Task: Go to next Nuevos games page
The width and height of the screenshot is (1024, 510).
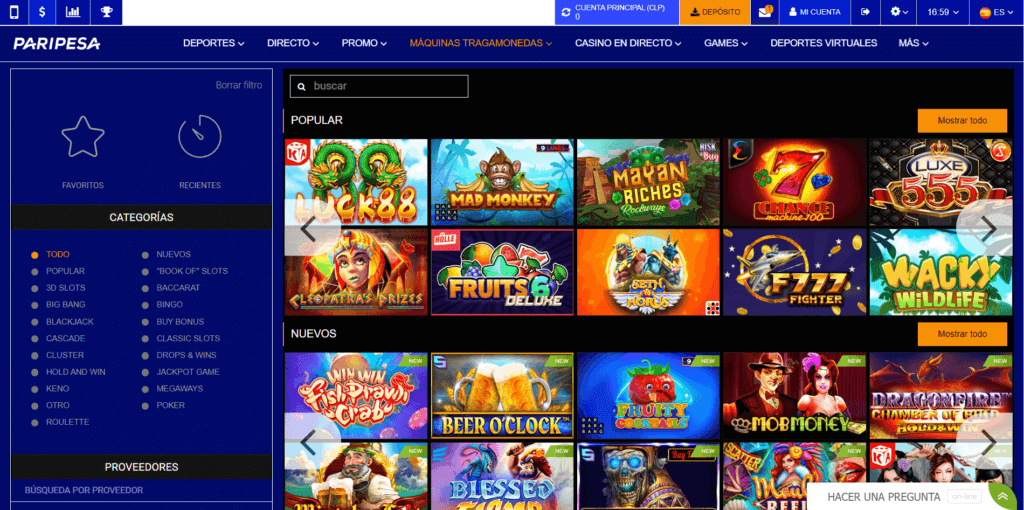Action: pos(989,442)
